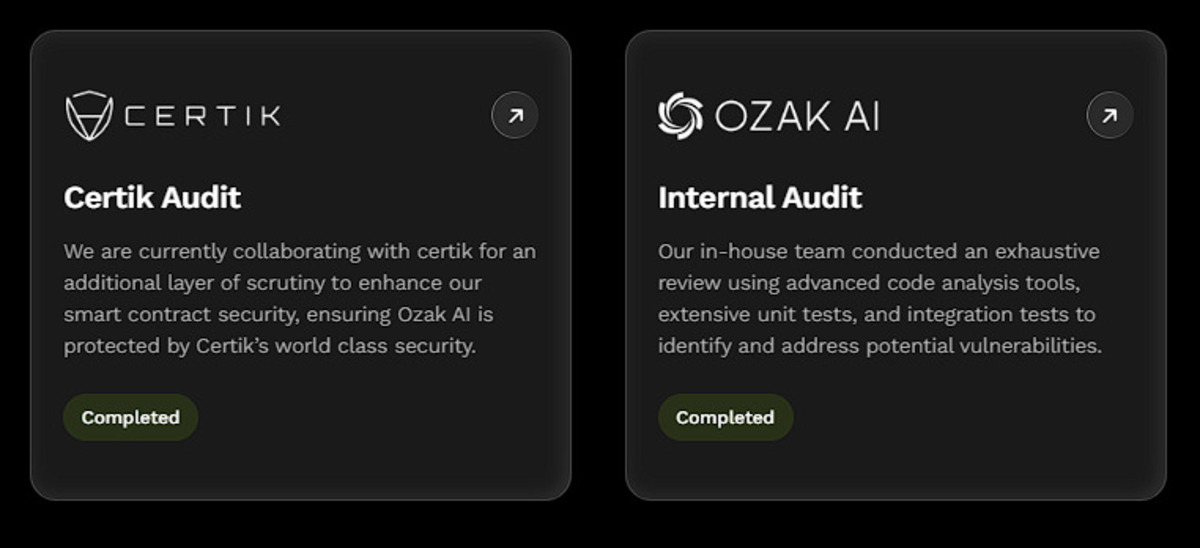Click the Certik shield logo icon
This screenshot has height=548, width=1200.
(89, 115)
